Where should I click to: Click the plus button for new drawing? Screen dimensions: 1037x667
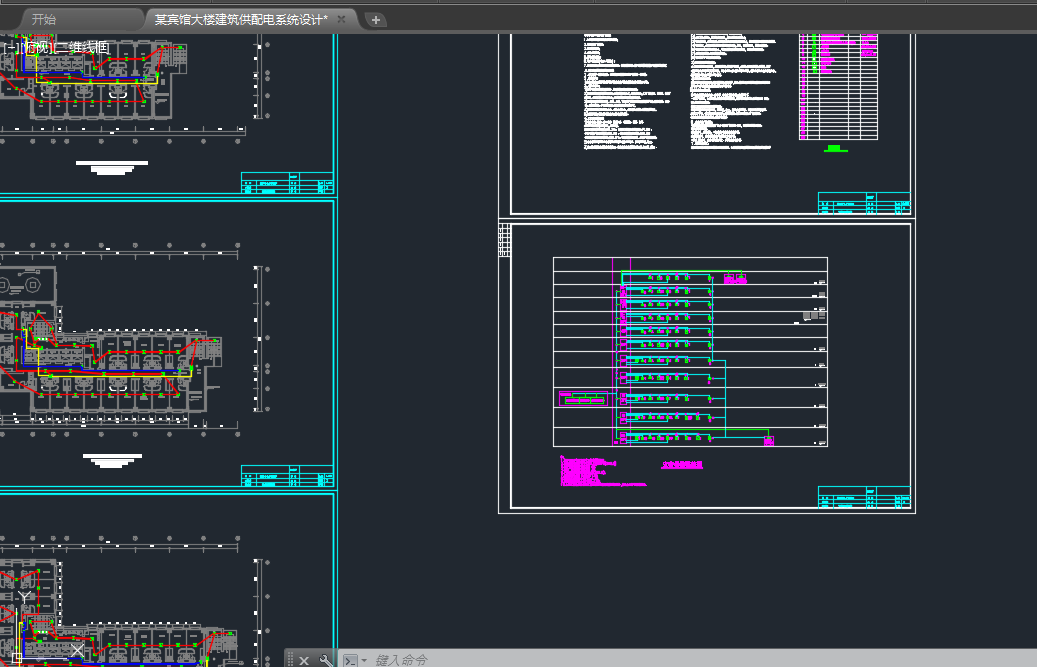click(x=375, y=19)
